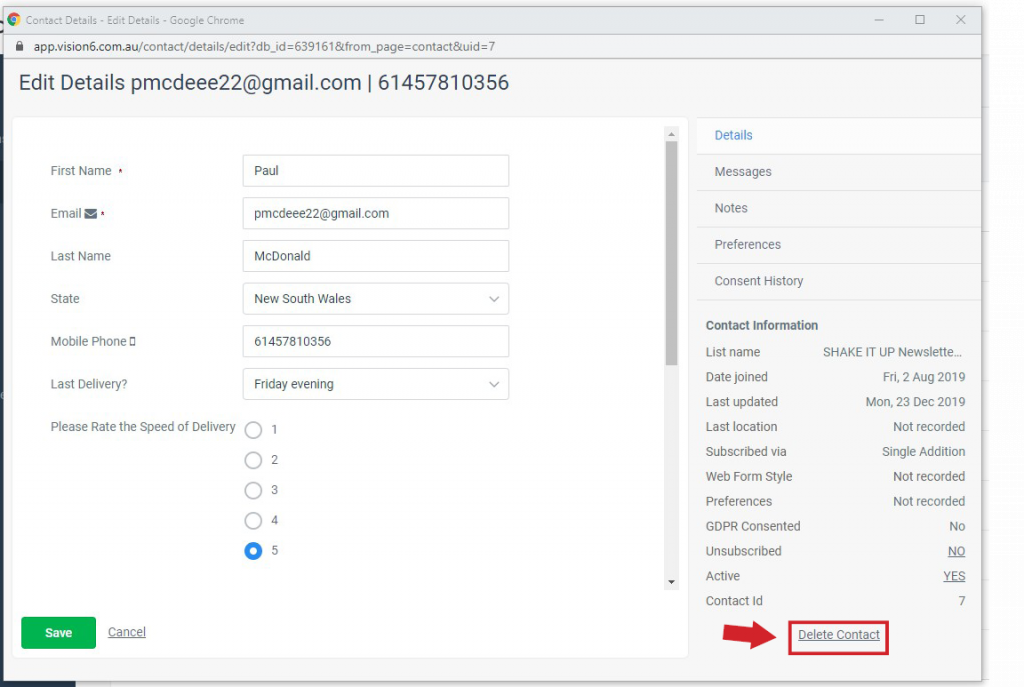Open the Notes tab
The width and height of the screenshot is (1024, 687).
coord(839,208)
